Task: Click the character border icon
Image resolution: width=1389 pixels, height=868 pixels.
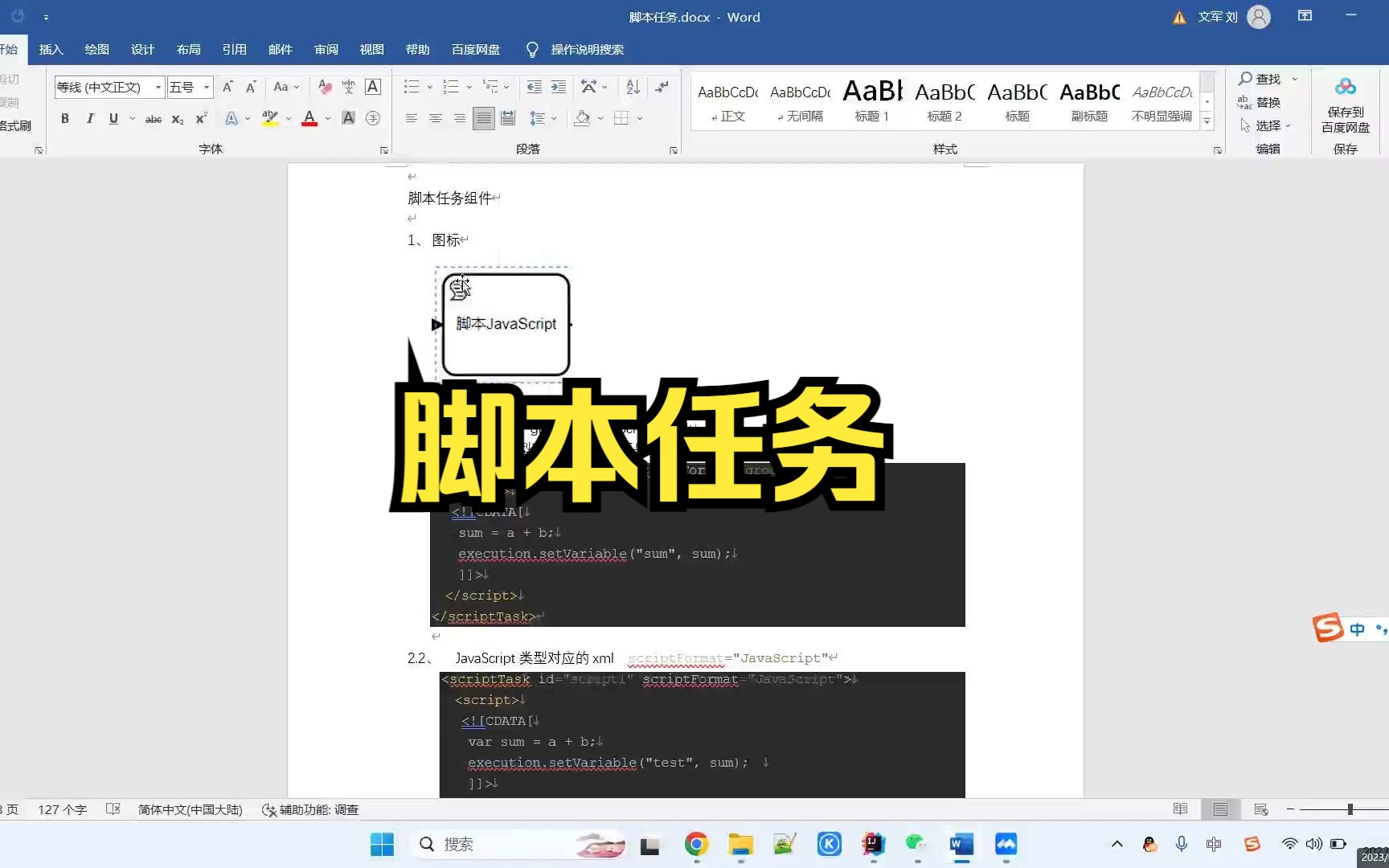Action: 372,87
